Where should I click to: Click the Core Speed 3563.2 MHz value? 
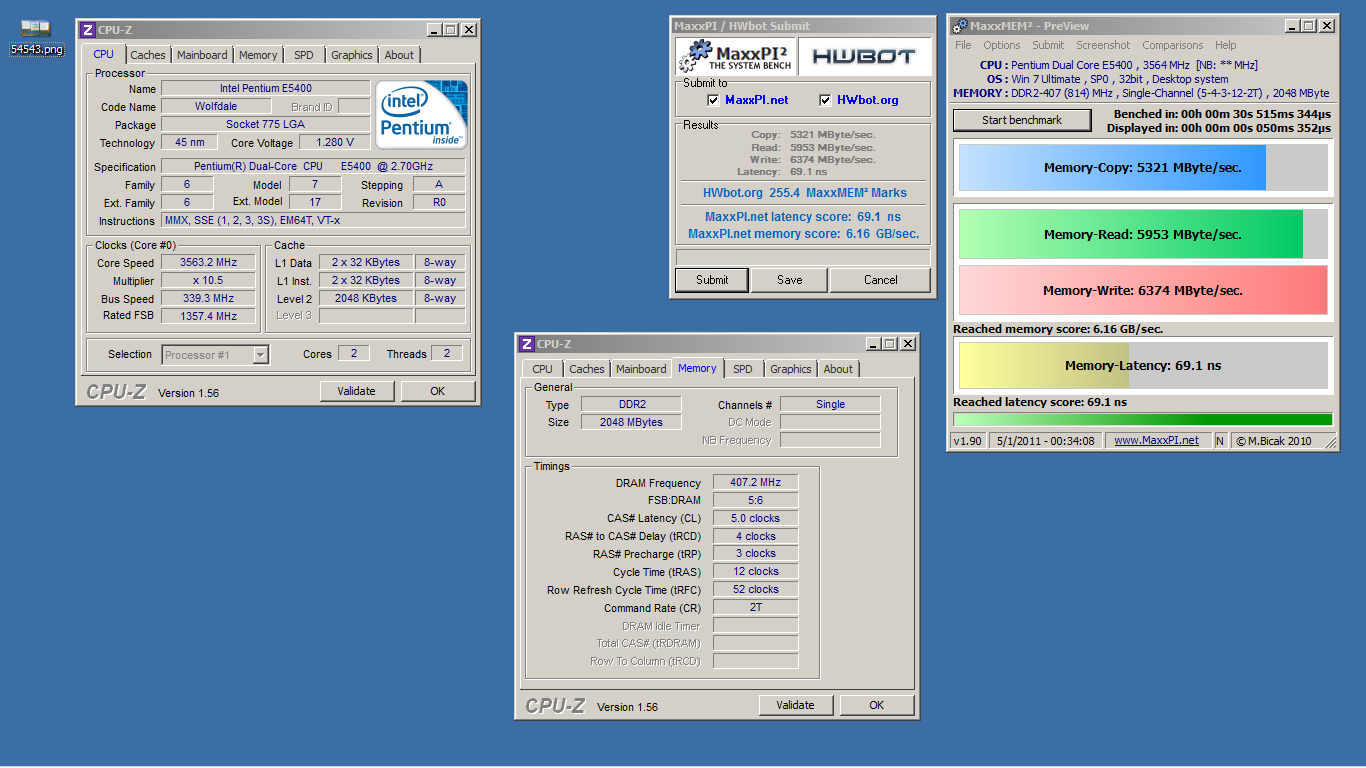(209, 263)
